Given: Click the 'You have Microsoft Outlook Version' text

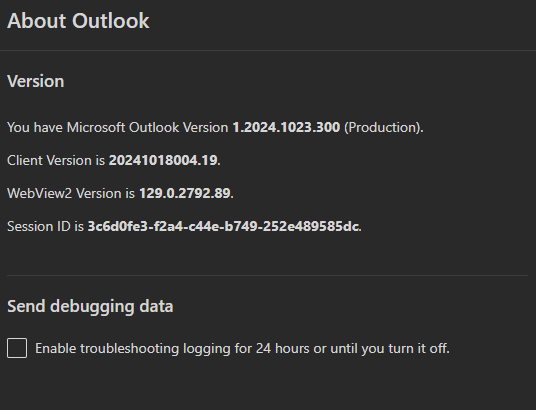Looking at the screenshot, I should pos(118,127).
